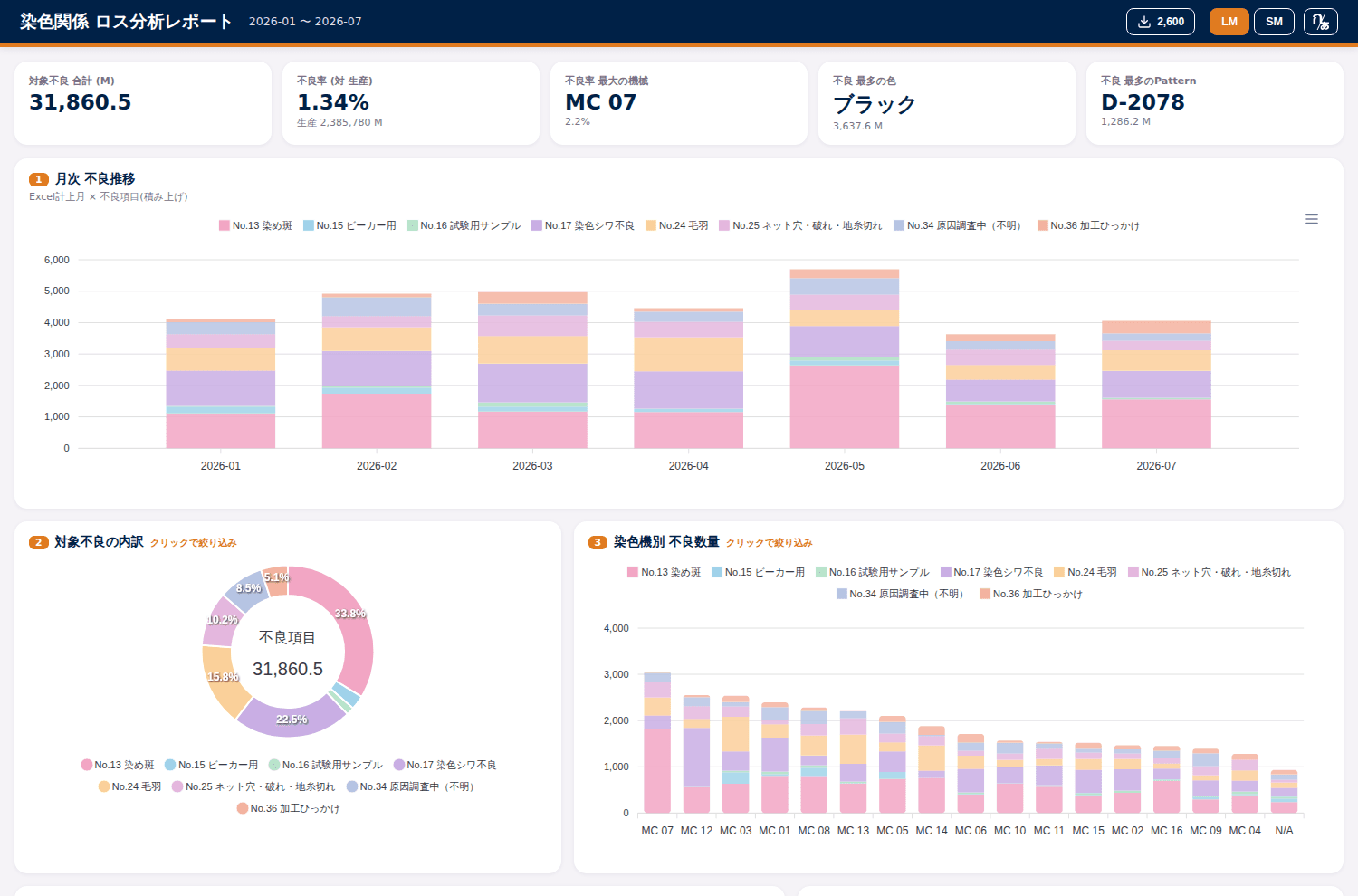
Task: Select the SM mode button
Action: tap(1274, 22)
